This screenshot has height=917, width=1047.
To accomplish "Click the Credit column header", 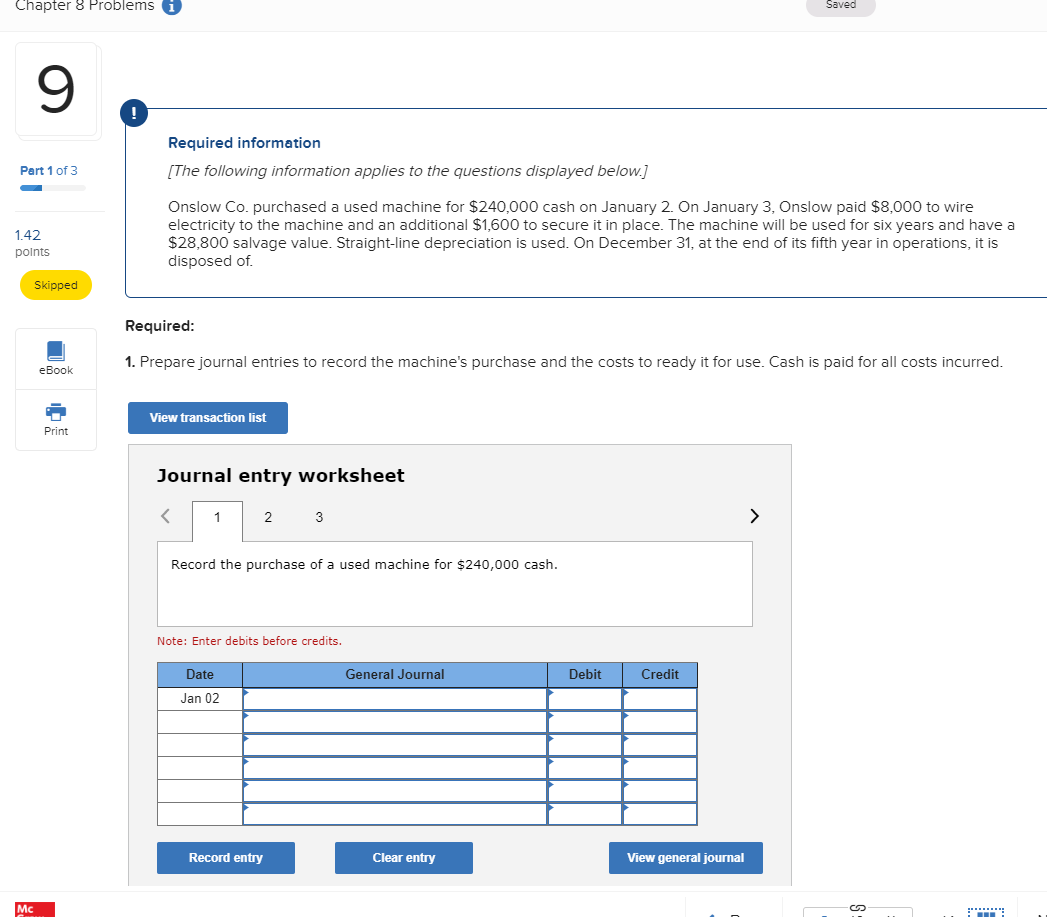I will pyautogui.click(x=660, y=675).
